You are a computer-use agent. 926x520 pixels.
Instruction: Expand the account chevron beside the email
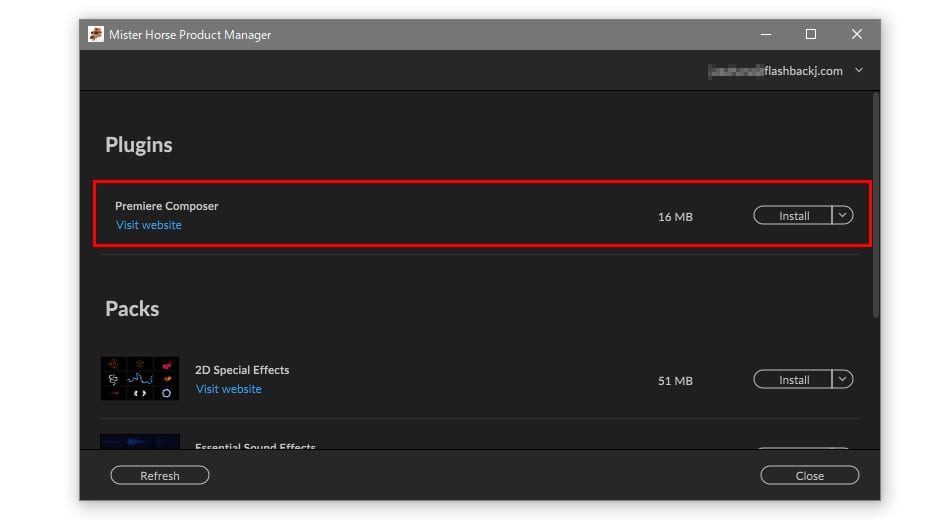pos(859,71)
